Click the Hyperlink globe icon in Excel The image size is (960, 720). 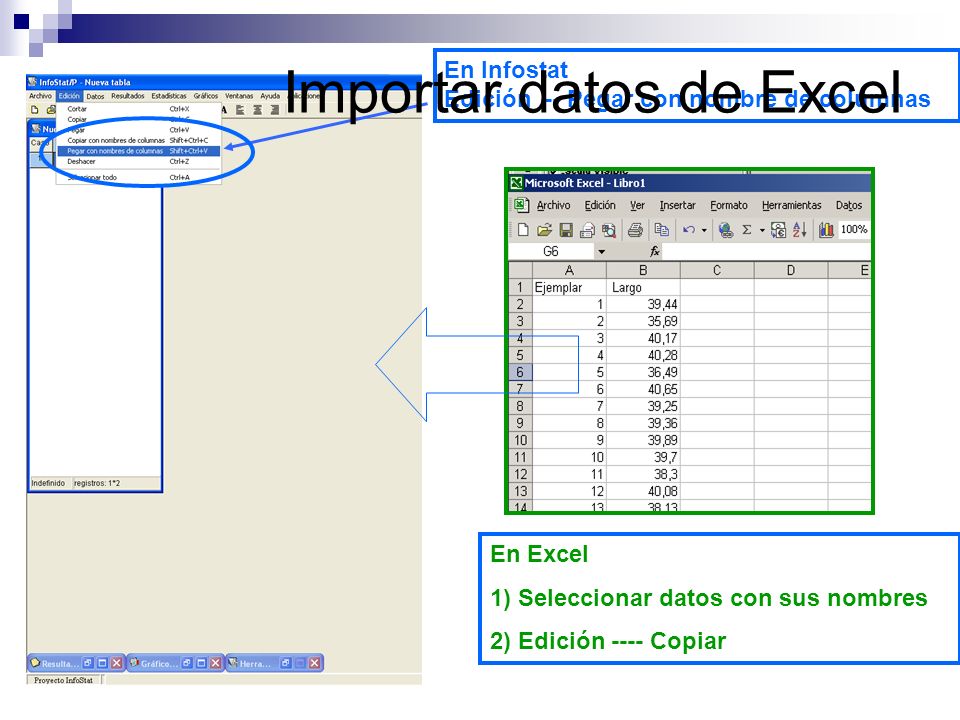[x=726, y=230]
